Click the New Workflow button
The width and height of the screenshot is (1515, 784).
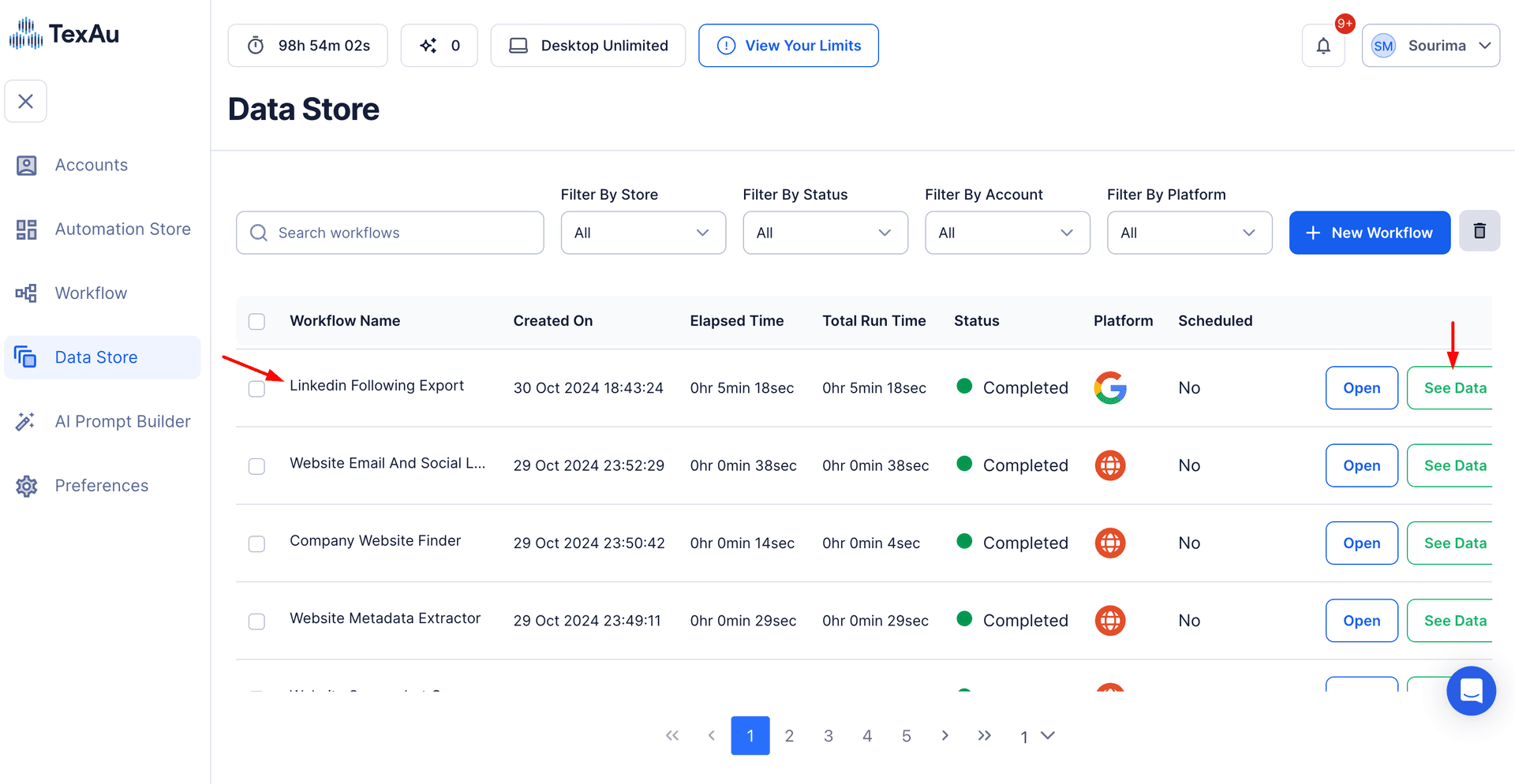point(1369,233)
